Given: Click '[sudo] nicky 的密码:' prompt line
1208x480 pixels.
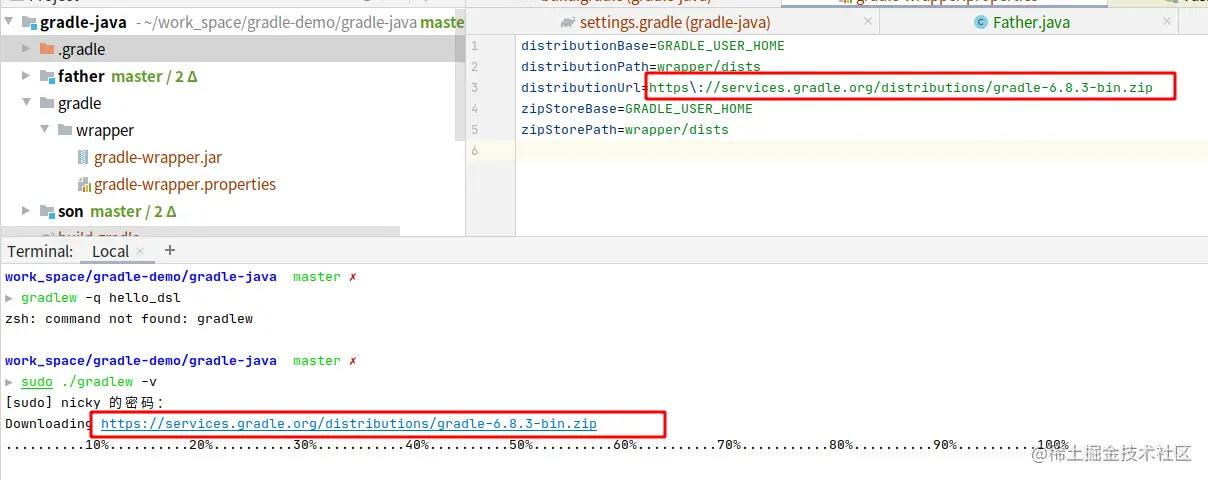Looking at the screenshot, I should (x=84, y=402).
